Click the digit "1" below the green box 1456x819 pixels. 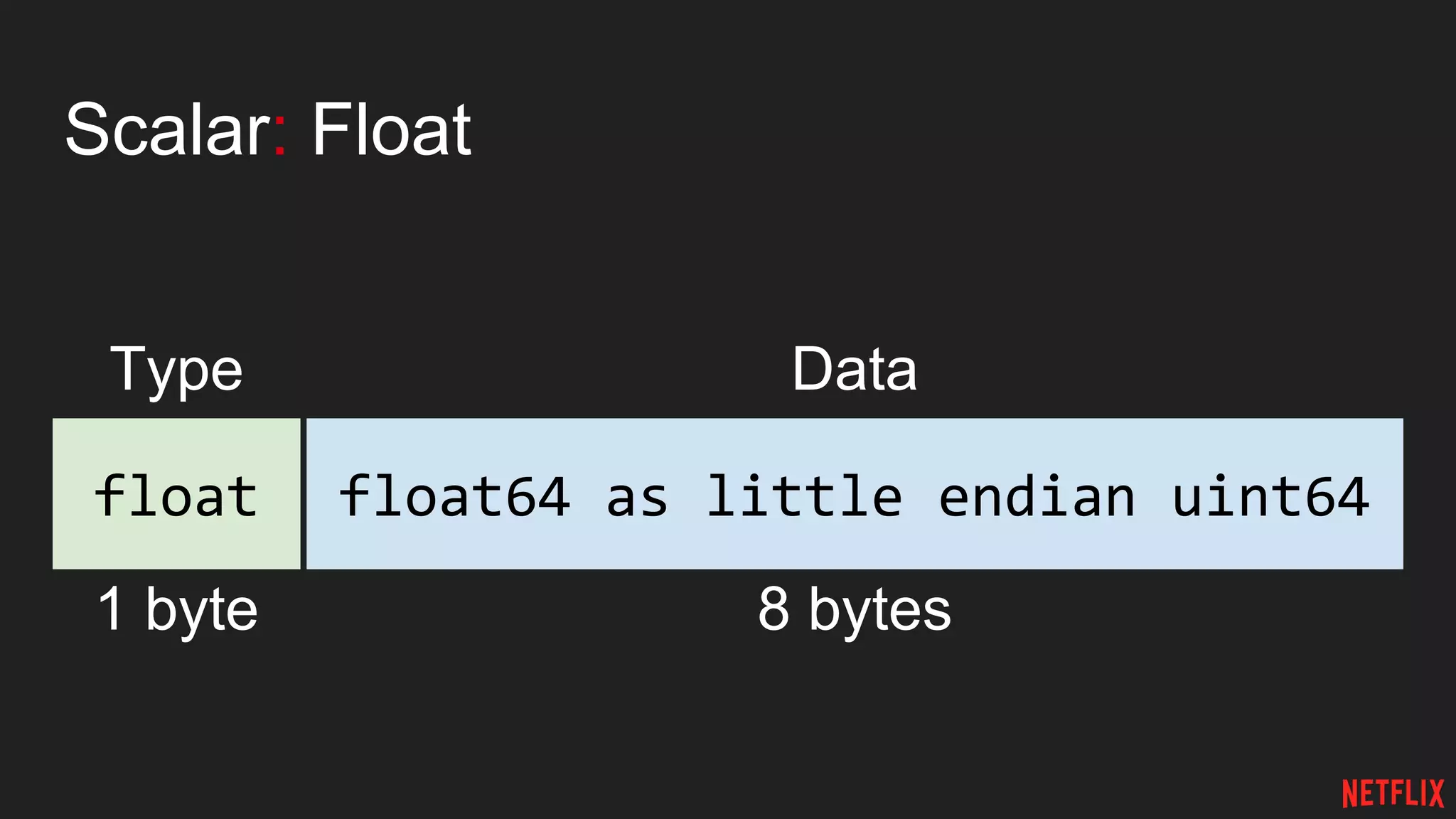111,609
